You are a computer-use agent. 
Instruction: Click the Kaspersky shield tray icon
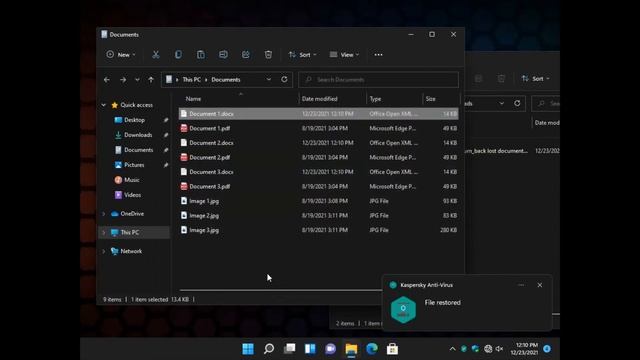[x=464, y=349]
